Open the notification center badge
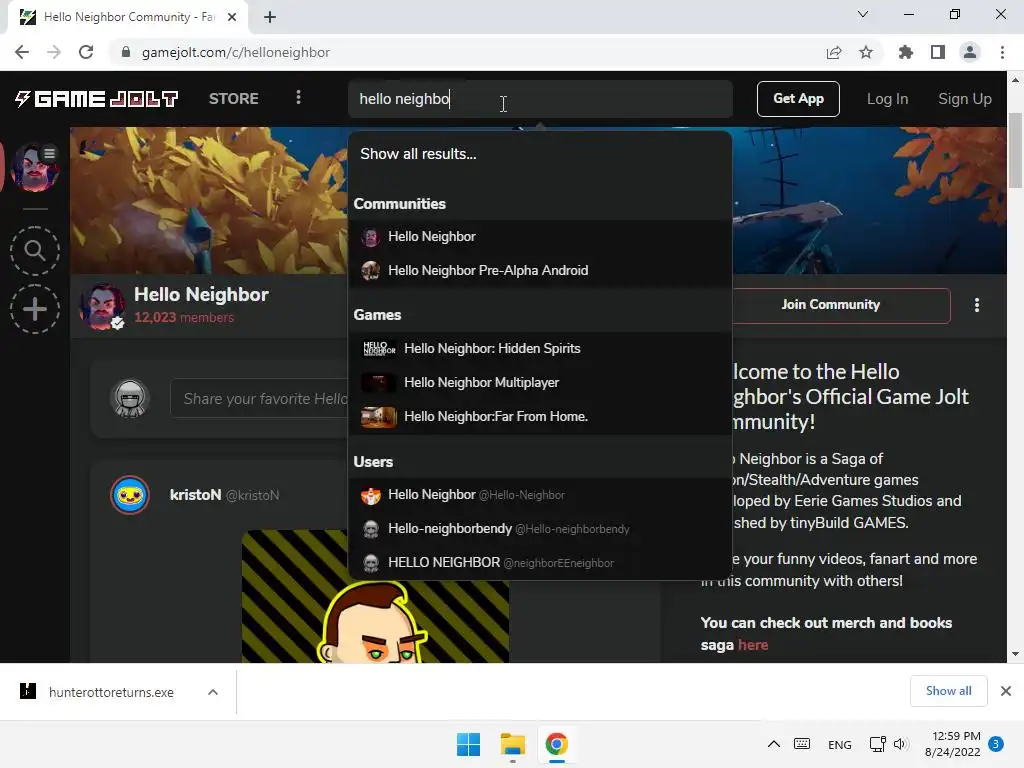The width and height of the screenshot is (1024, 768). pyautogui.click(x=996, y=744)
